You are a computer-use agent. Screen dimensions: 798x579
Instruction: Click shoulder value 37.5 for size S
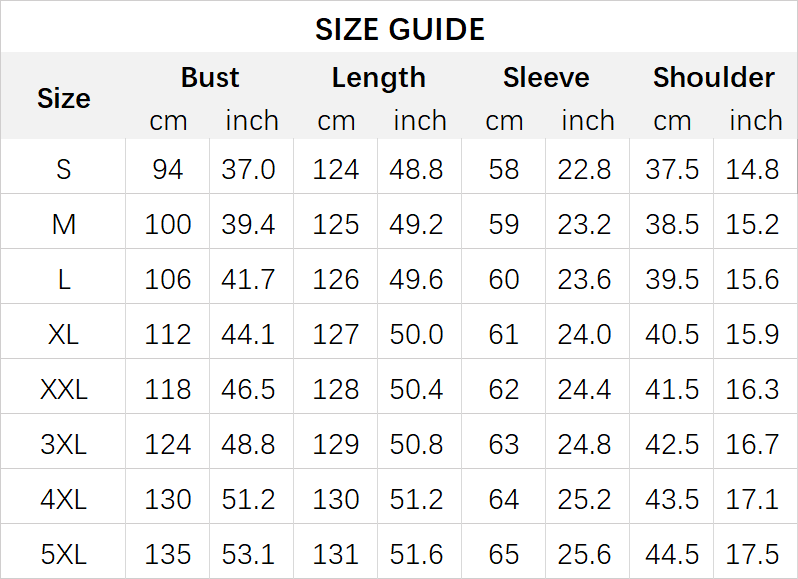click(672, 169)
